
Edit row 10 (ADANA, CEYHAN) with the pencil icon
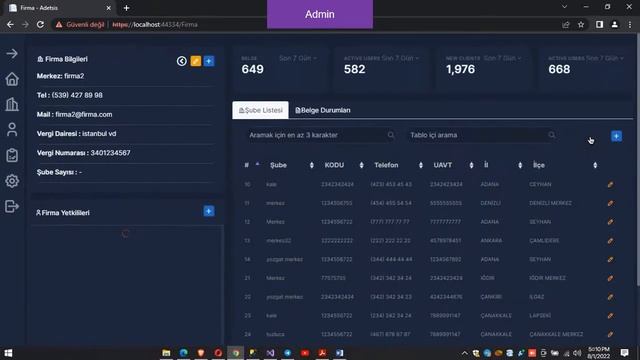click(610, 184)
